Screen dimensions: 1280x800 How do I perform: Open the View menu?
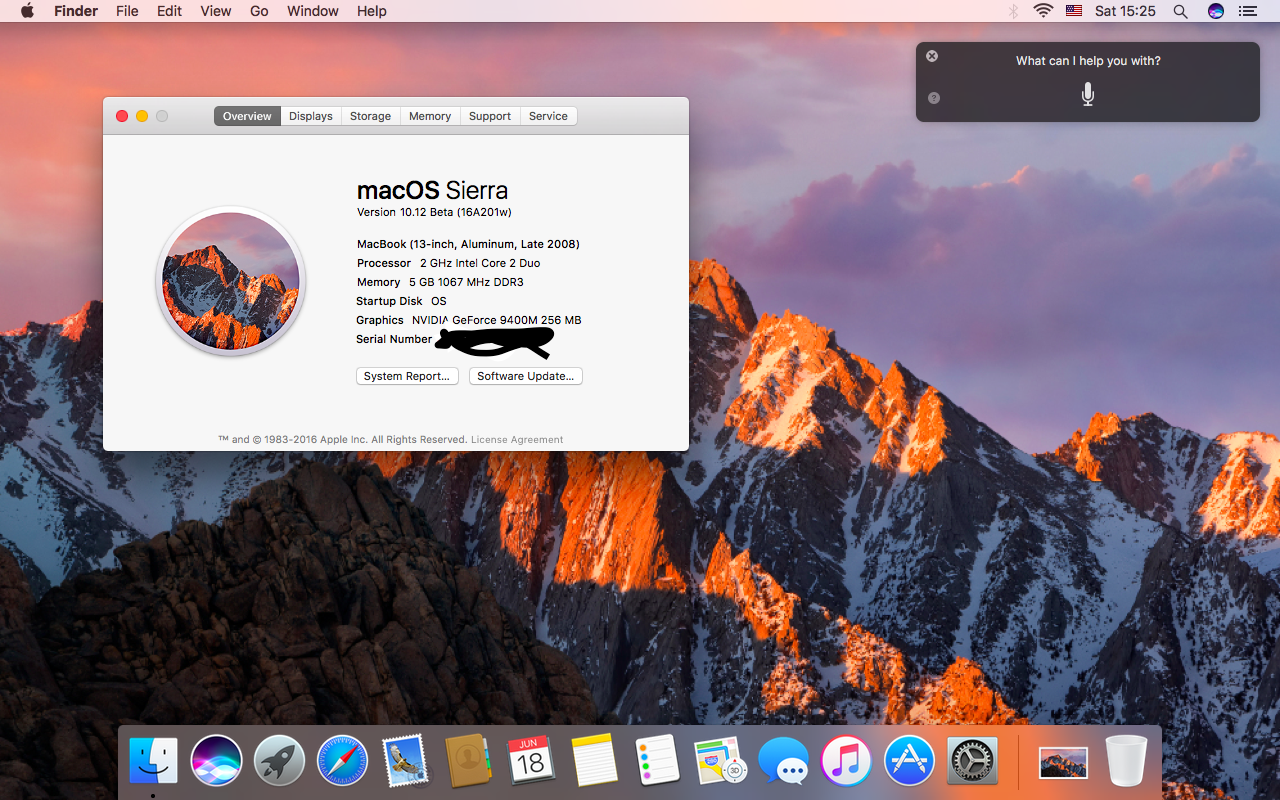pos(216,11)
